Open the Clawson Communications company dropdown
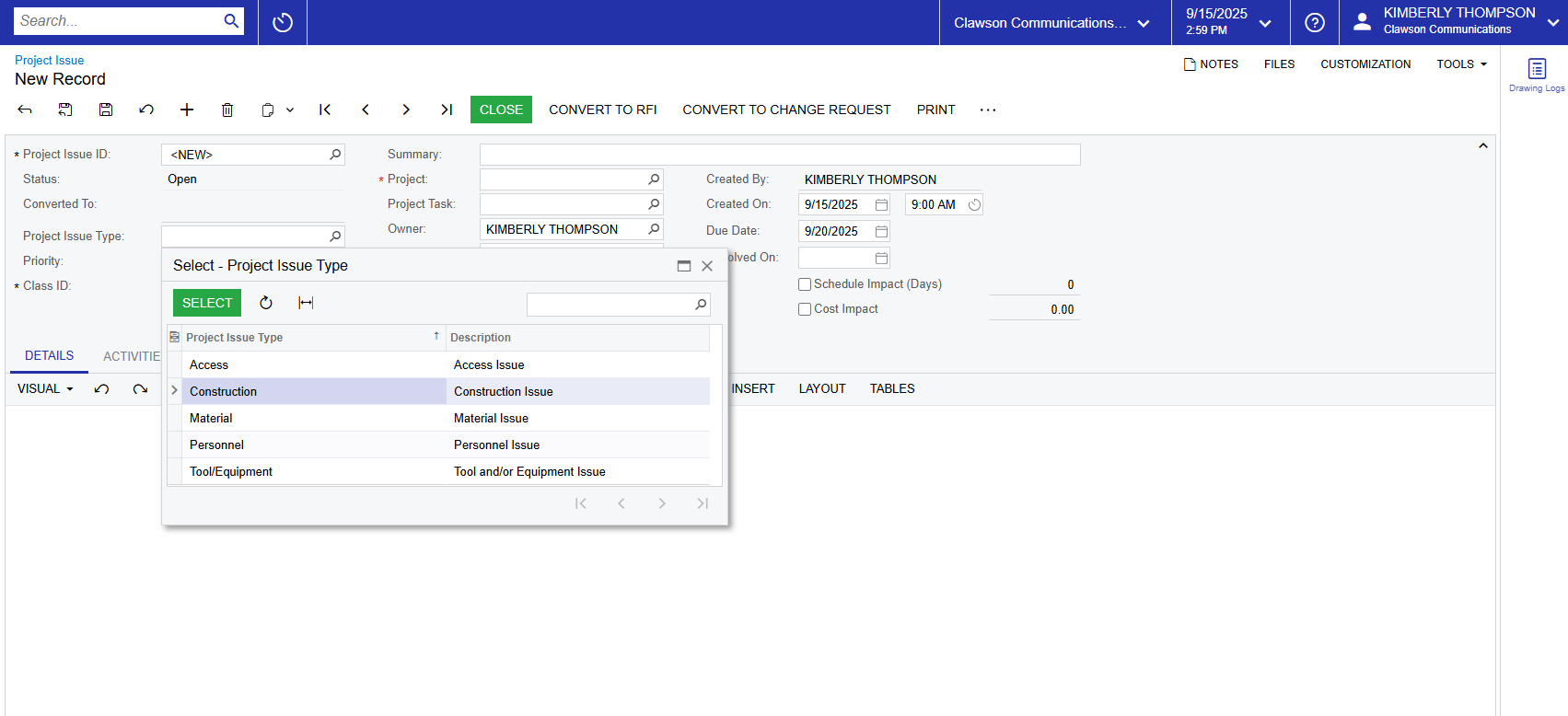The image size is (1568, 716). click(x=1052, y=23)
